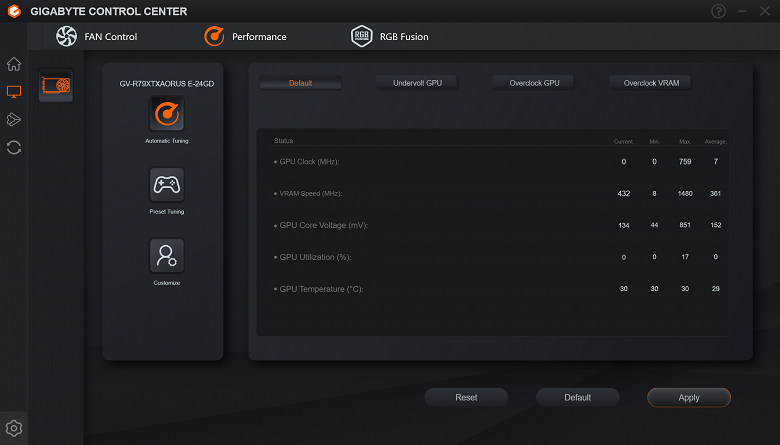Click GPU Temperature average value 29
Screen dimensions: 780x445
tap(715, 289)
